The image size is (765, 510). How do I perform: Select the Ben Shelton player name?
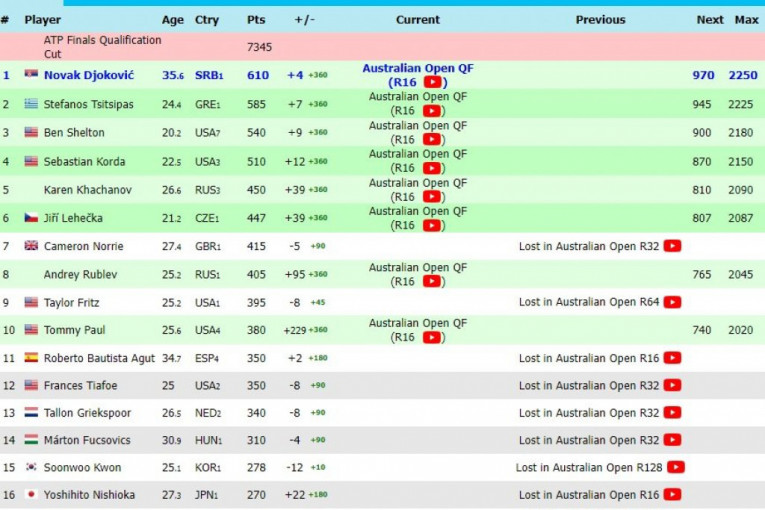(74, 132)
